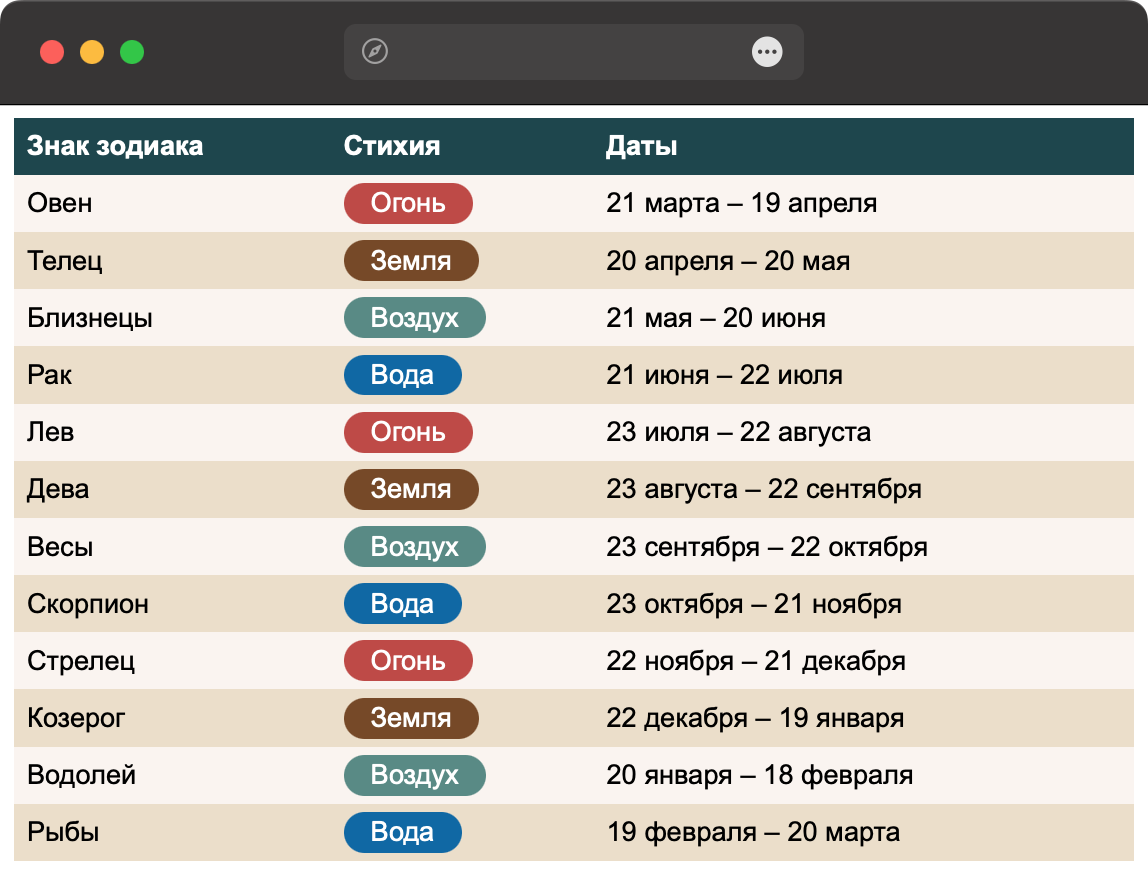Viewport: 1148px width, 894px height.
Task: Click the teal "Воздух" badge for Близнецы
Action: tap(414, 318)
